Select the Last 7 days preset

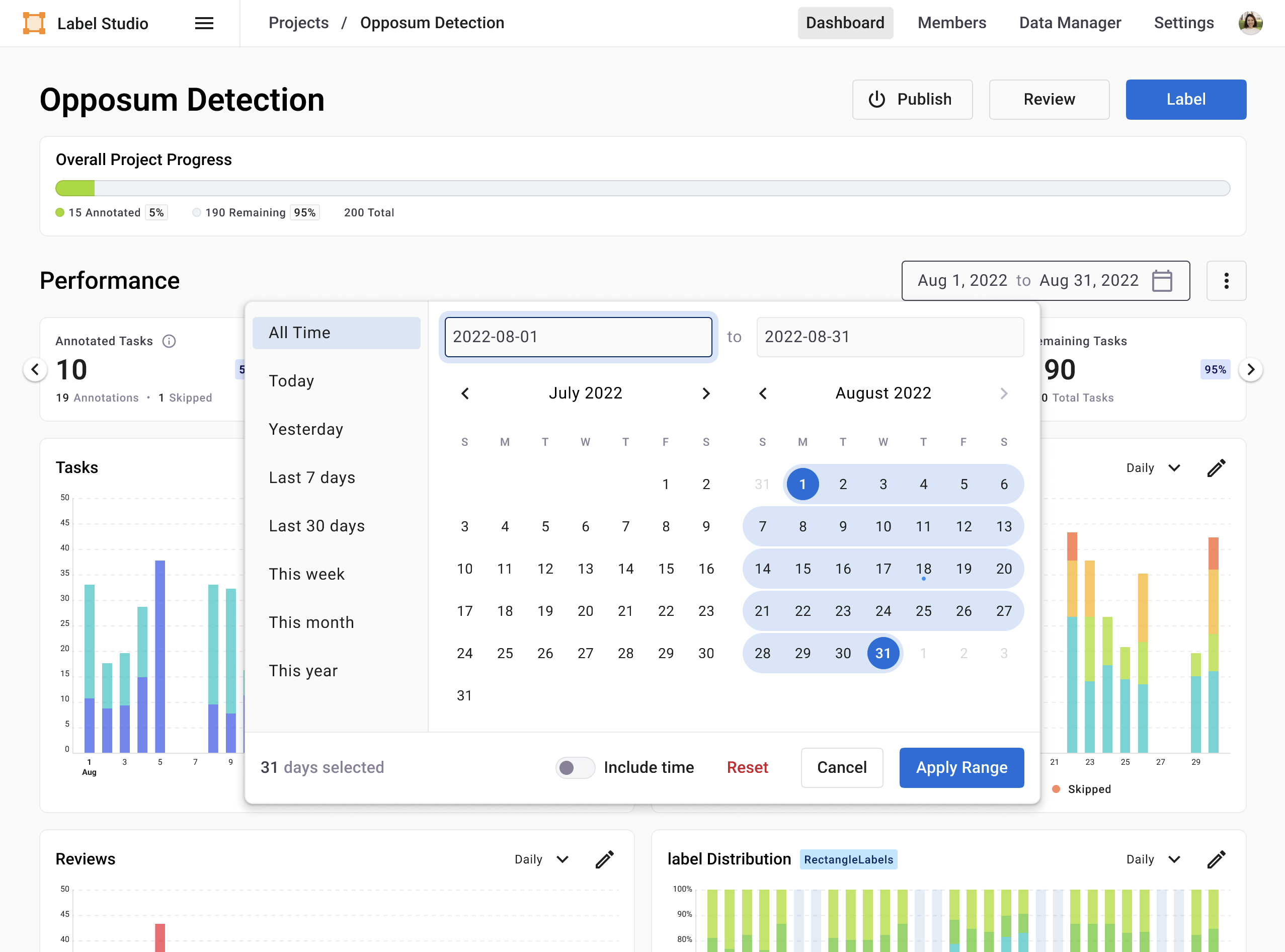coord(312,478)
